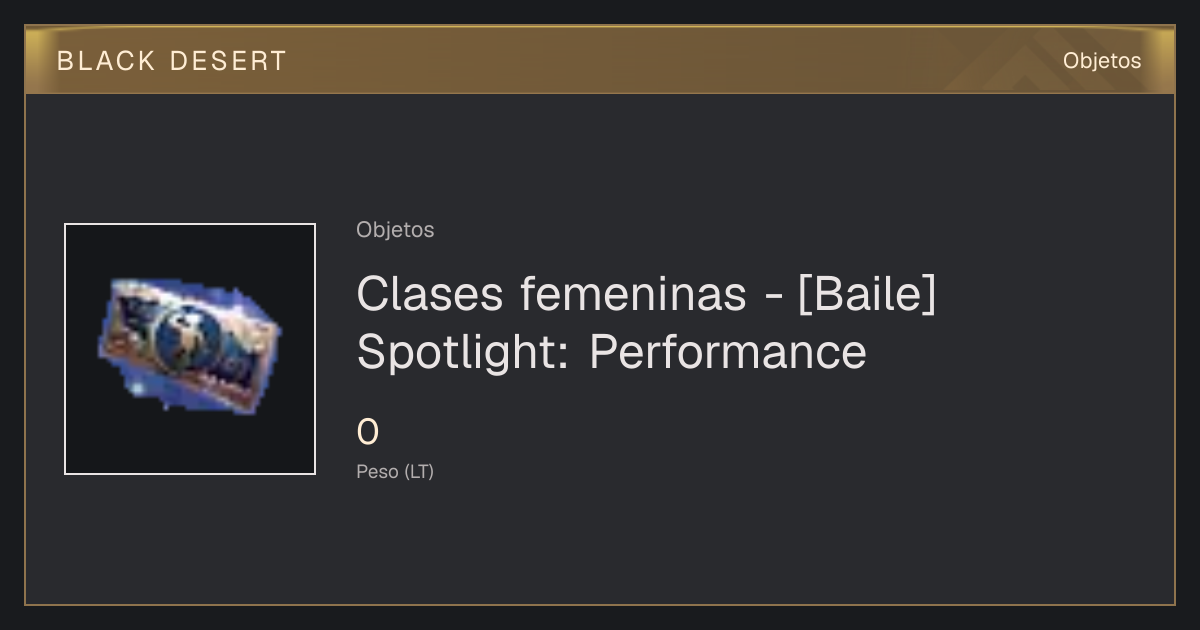This screenshot has height=630, width=1200.
Task: Open the BLACK DESERT logo link
Action: point(172,61)
